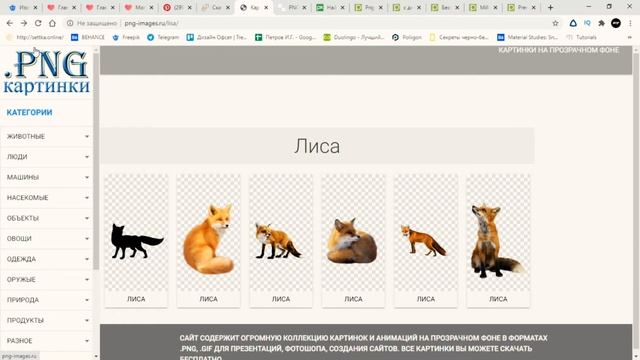Open the Tutorials bookmark folder

coord(581,37)
